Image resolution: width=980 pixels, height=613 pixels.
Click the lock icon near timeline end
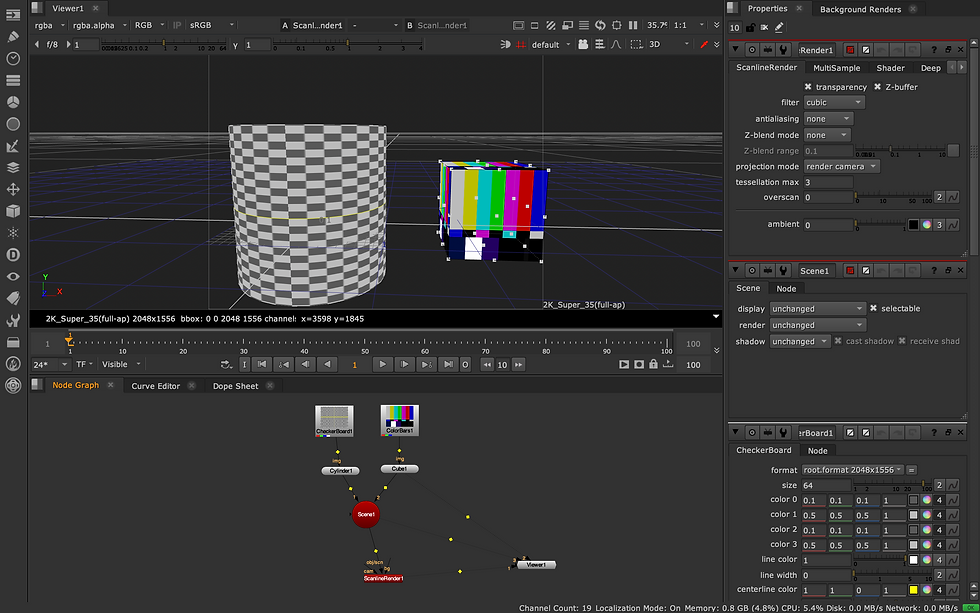tap(653, 364)
